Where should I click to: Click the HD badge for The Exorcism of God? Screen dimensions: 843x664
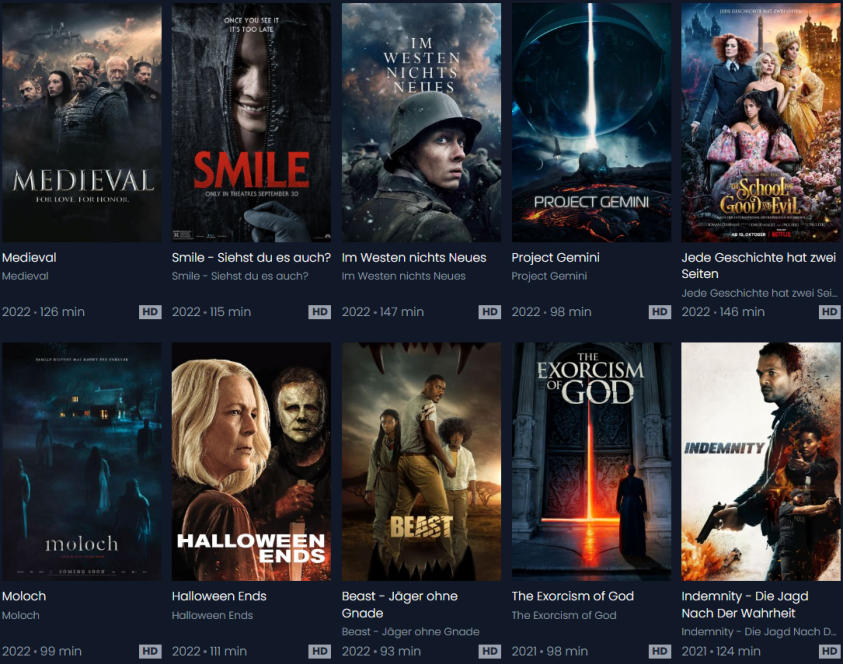[x=660, y=652]
